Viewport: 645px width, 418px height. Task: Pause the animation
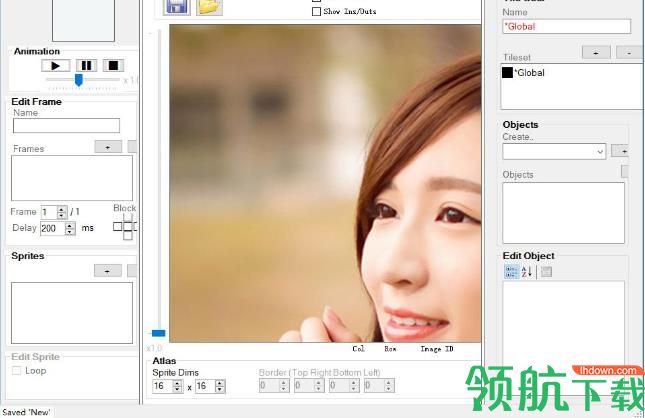tap(86, 65)
